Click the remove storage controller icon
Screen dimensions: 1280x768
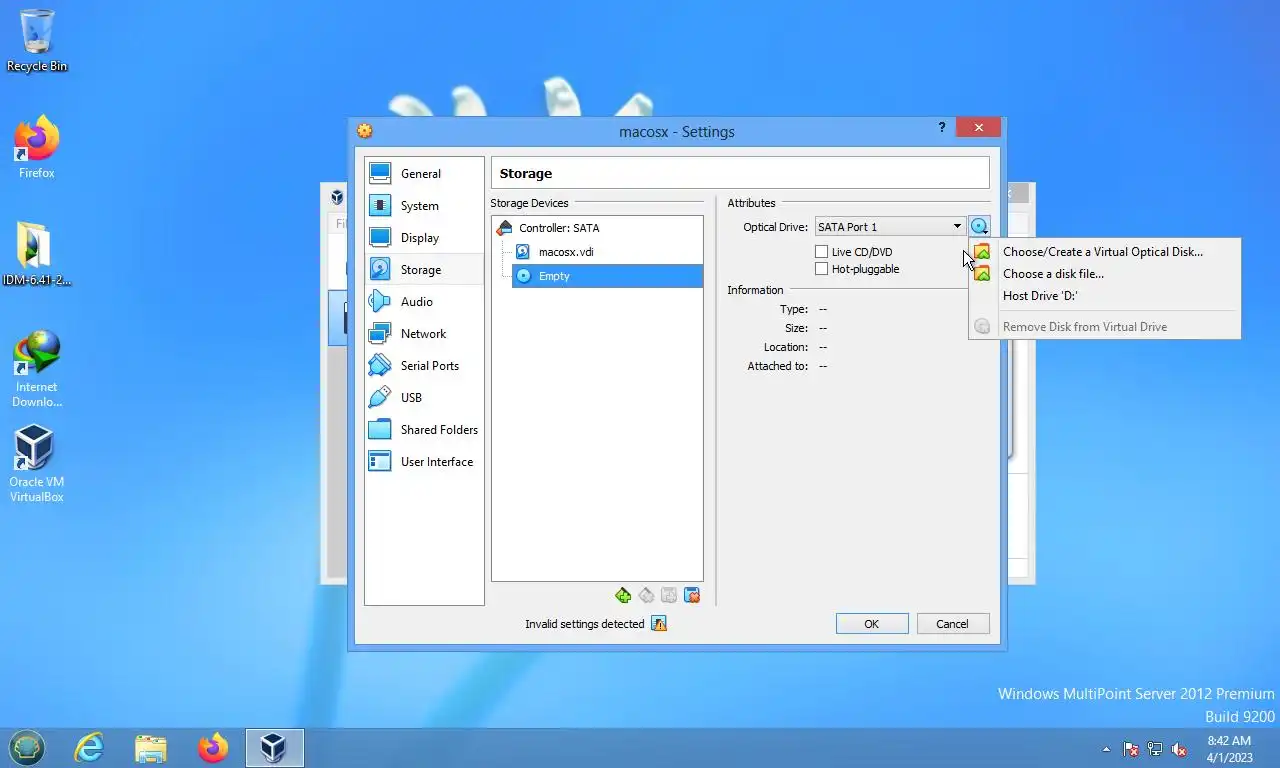[x=646, y=595]
